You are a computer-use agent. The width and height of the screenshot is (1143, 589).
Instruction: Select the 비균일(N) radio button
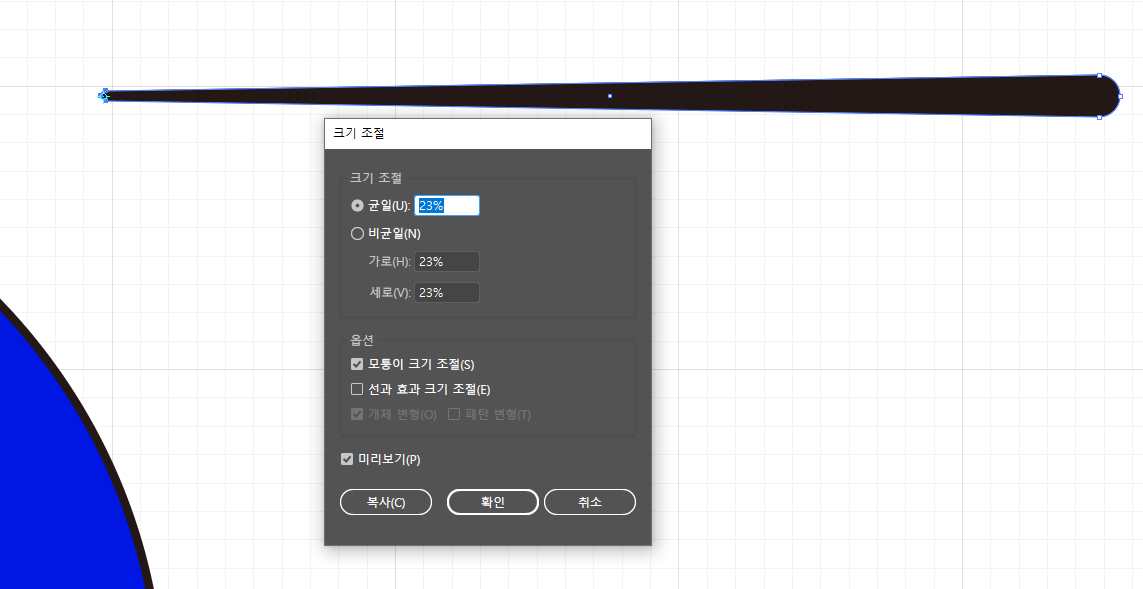pos(357,234)
